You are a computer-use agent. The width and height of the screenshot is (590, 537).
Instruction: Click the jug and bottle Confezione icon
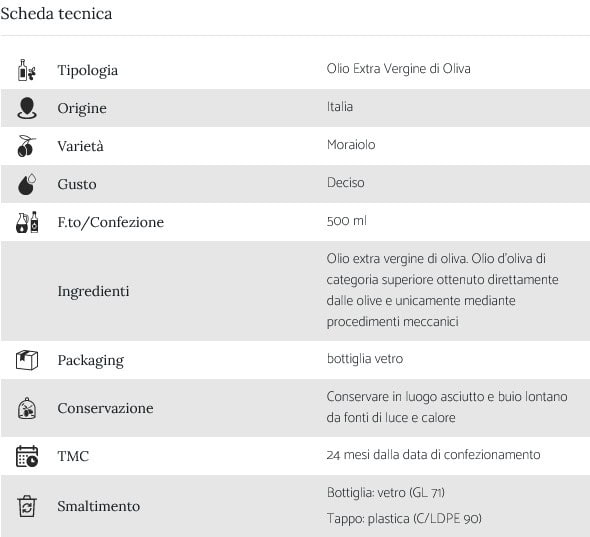click(27, 222)
